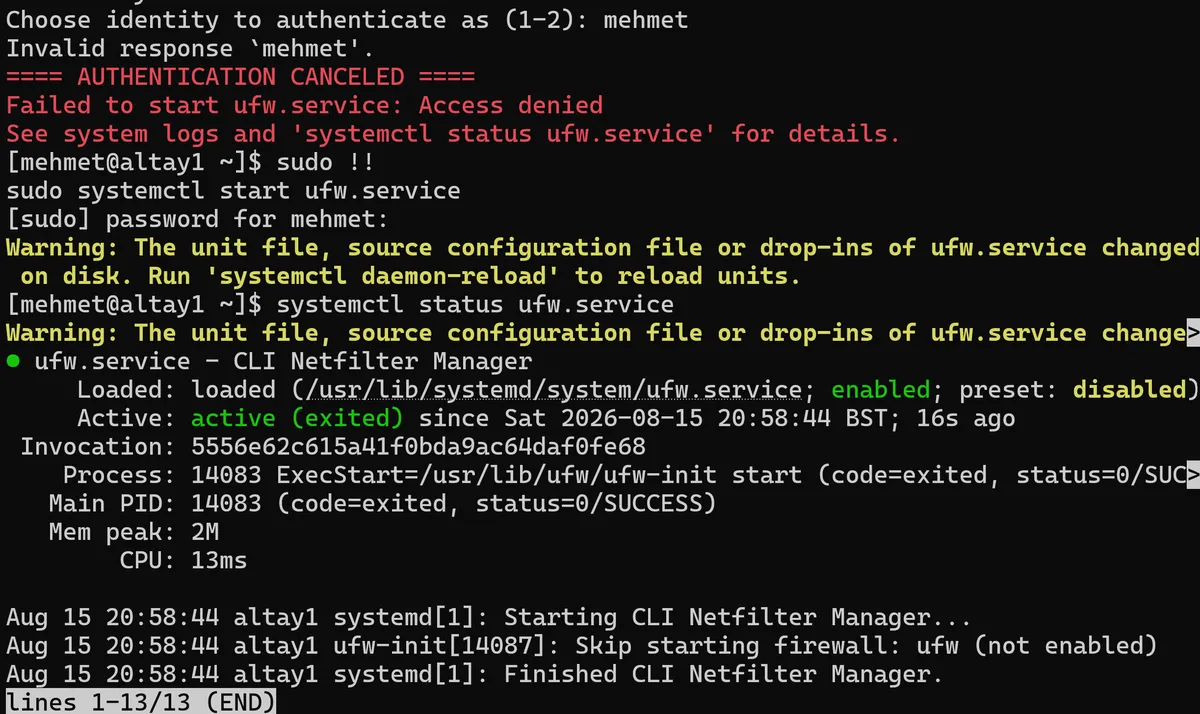1200x714 pixels.
Task: Click the truncation arrow on the Process line
Action: click(1192, 475)
